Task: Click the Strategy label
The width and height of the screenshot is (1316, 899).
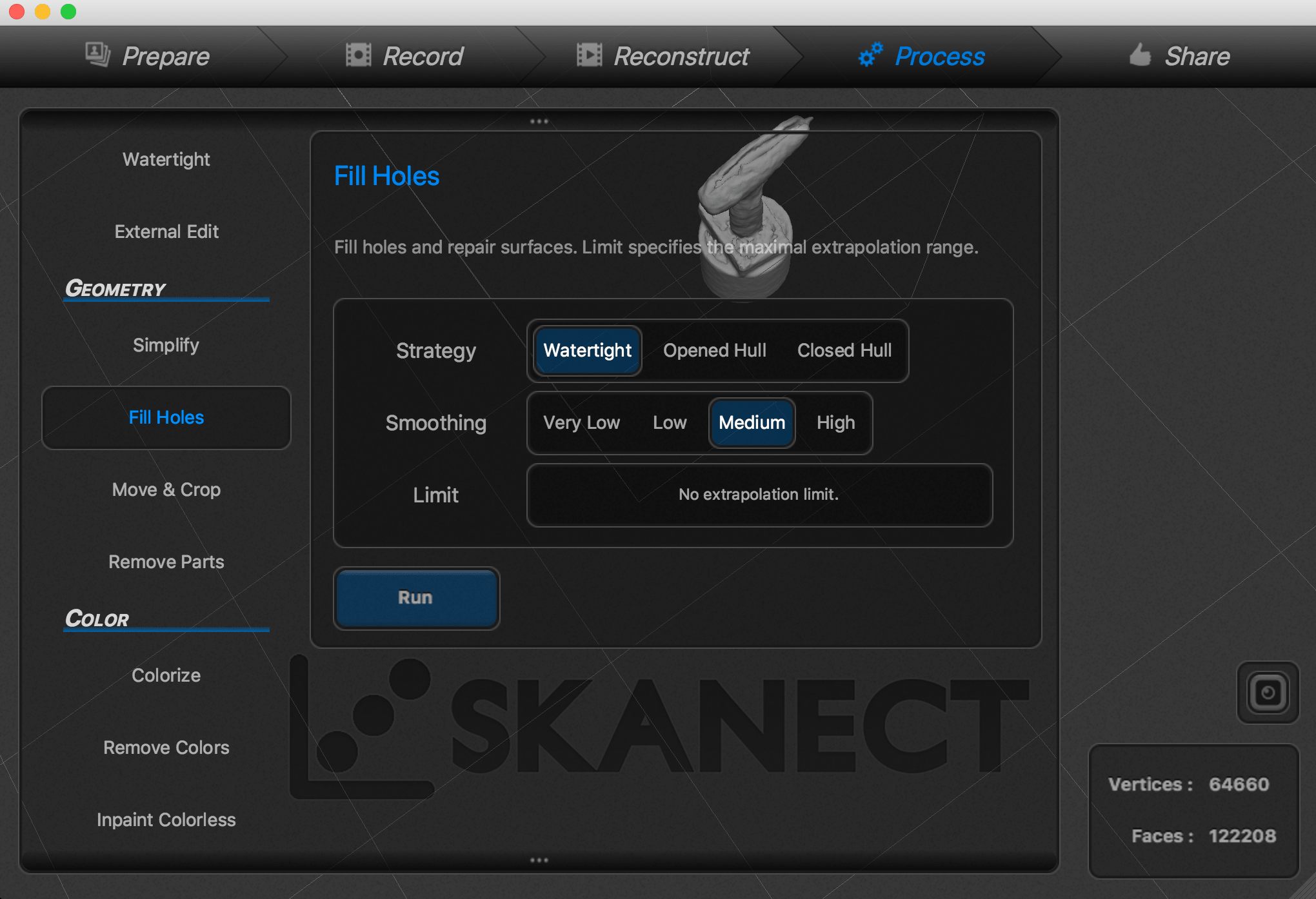Action: (436, 350)
